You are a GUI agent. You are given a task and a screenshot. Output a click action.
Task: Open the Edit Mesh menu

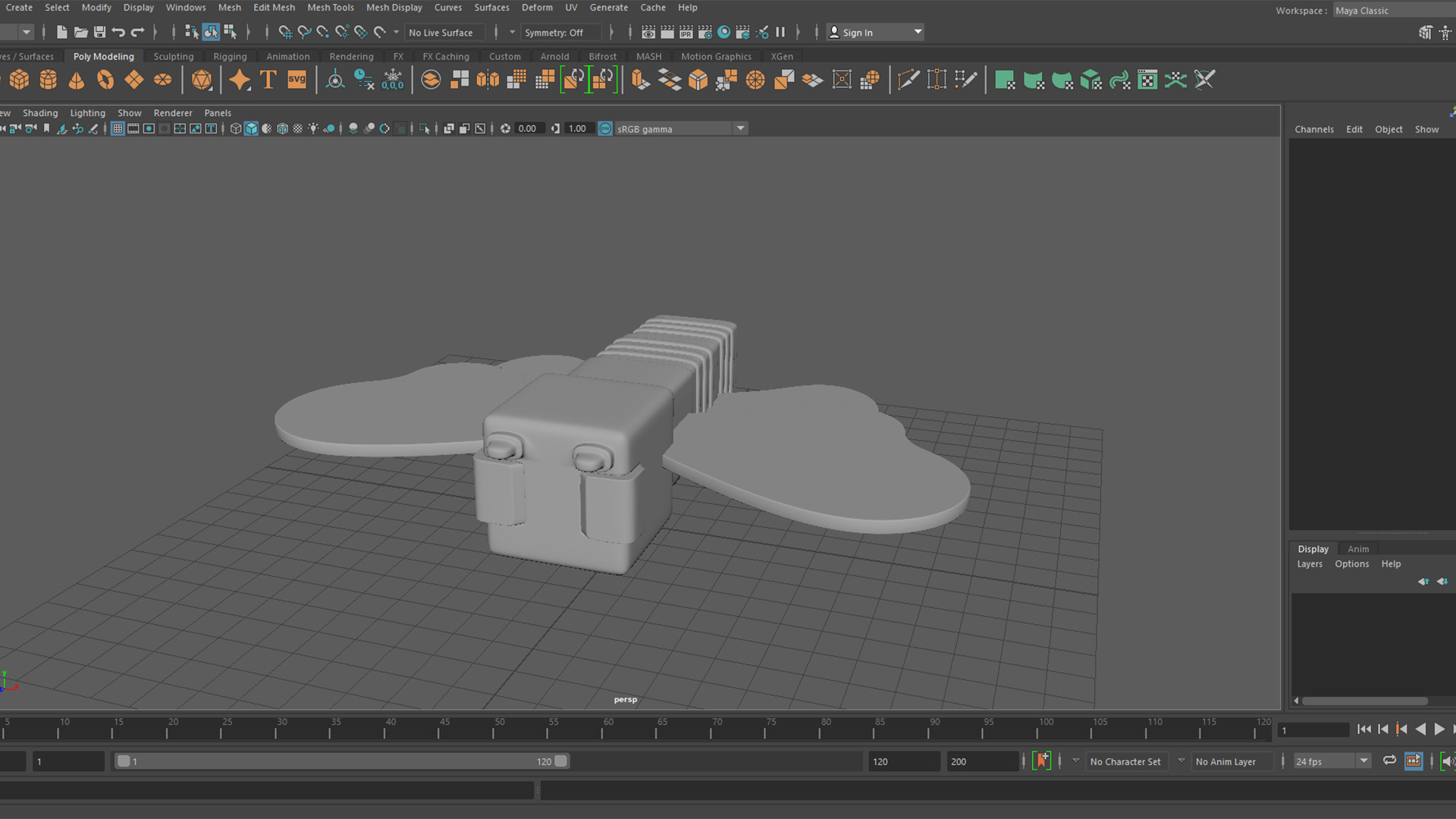pos(274,8)
